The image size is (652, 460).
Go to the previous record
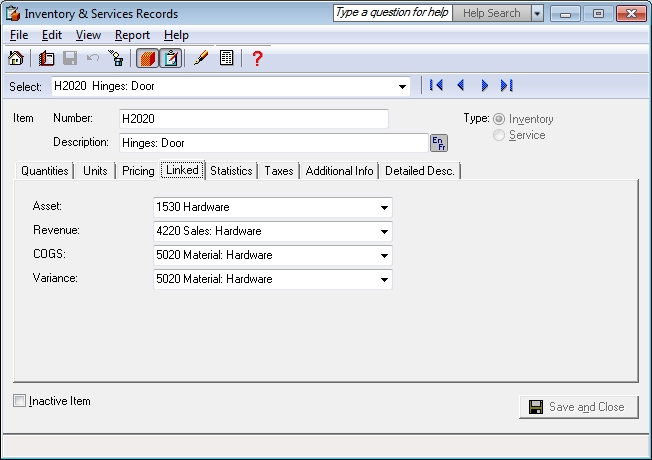tap(460, 86)
